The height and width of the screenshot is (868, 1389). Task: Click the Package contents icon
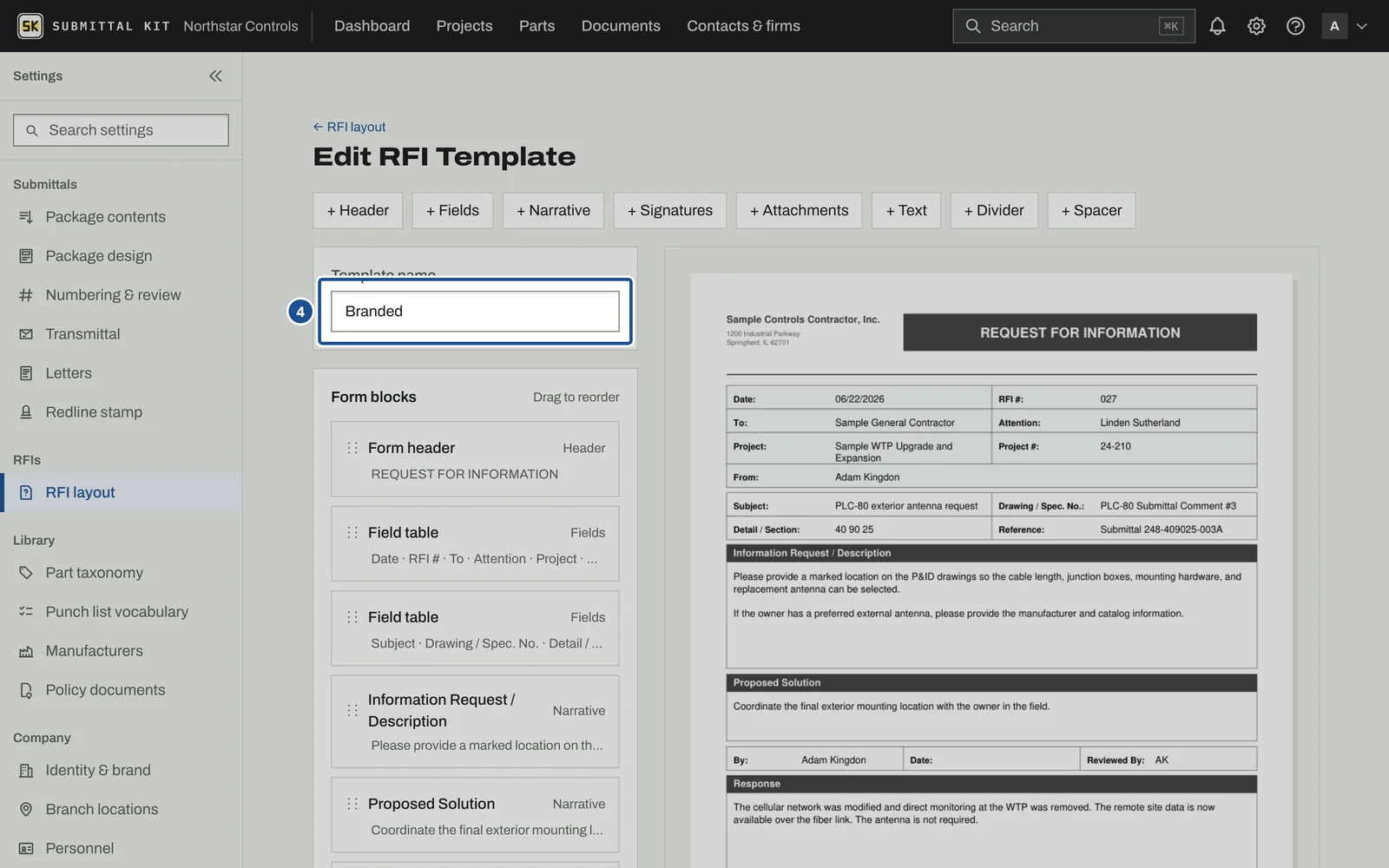click(26, 217)
